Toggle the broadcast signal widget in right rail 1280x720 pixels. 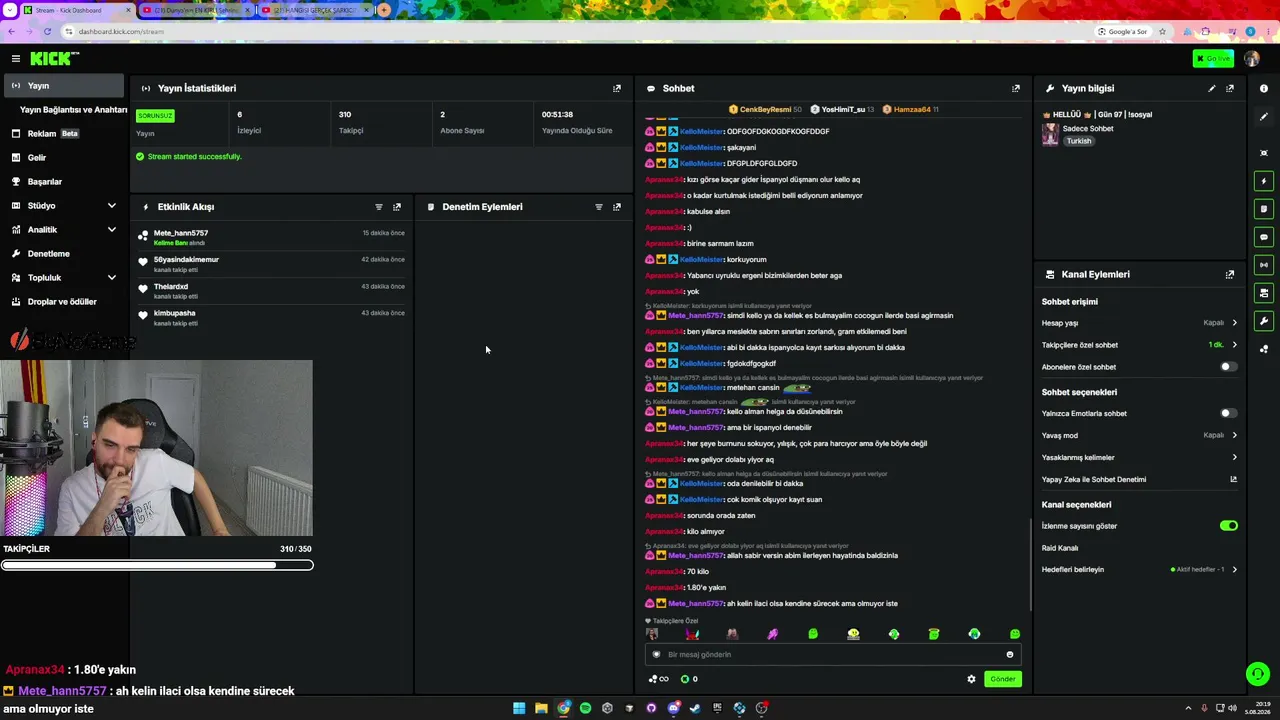(x=1264, y=265)
